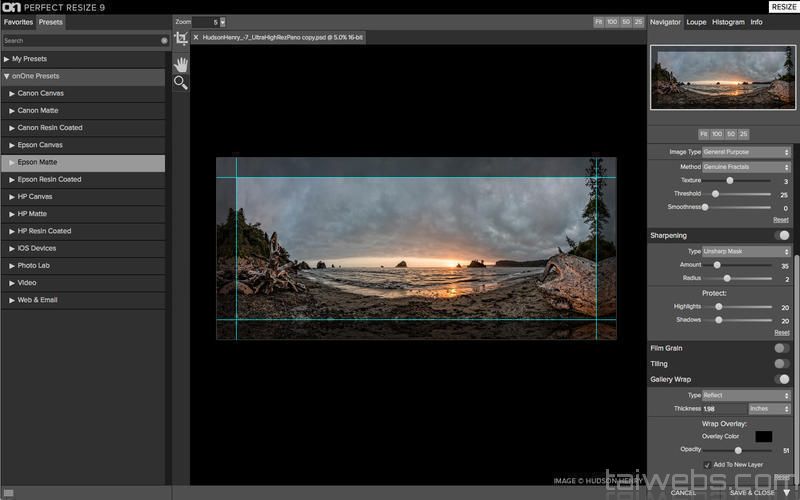This screenshot has height=500, width=800.
Task: Open the Image Type dropdown
Action: pos(746,152)
